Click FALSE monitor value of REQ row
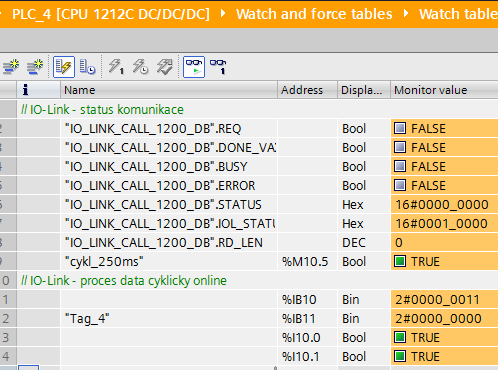 click(x=444, y=128)
